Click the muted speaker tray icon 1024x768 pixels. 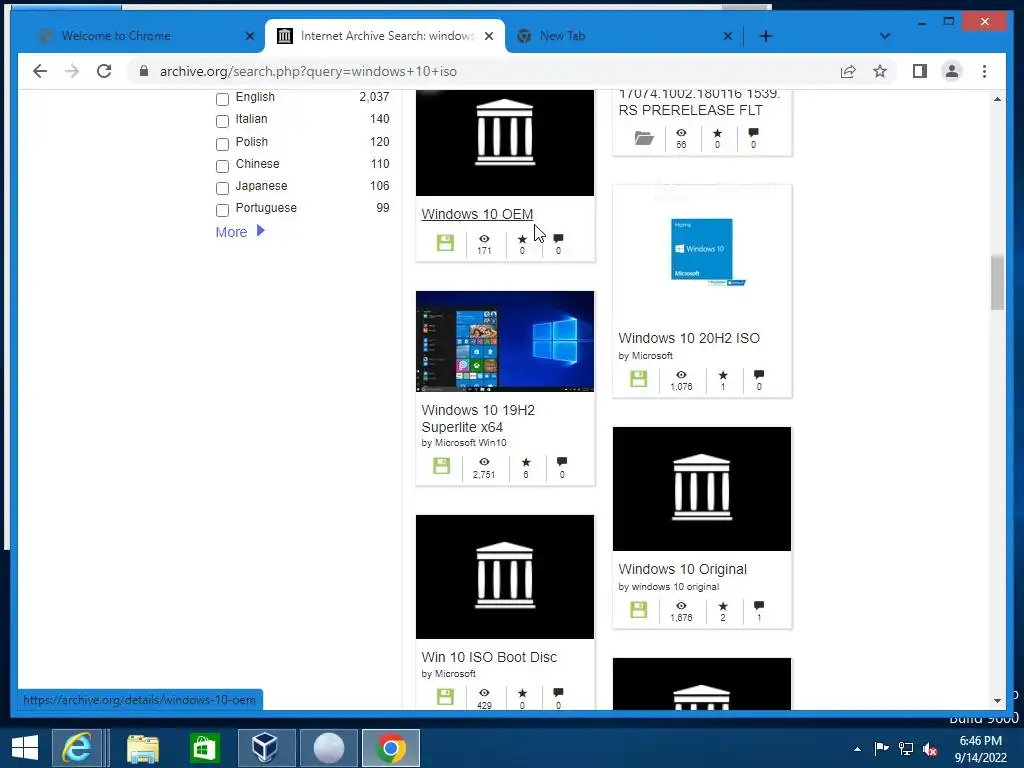pos(931,749)
